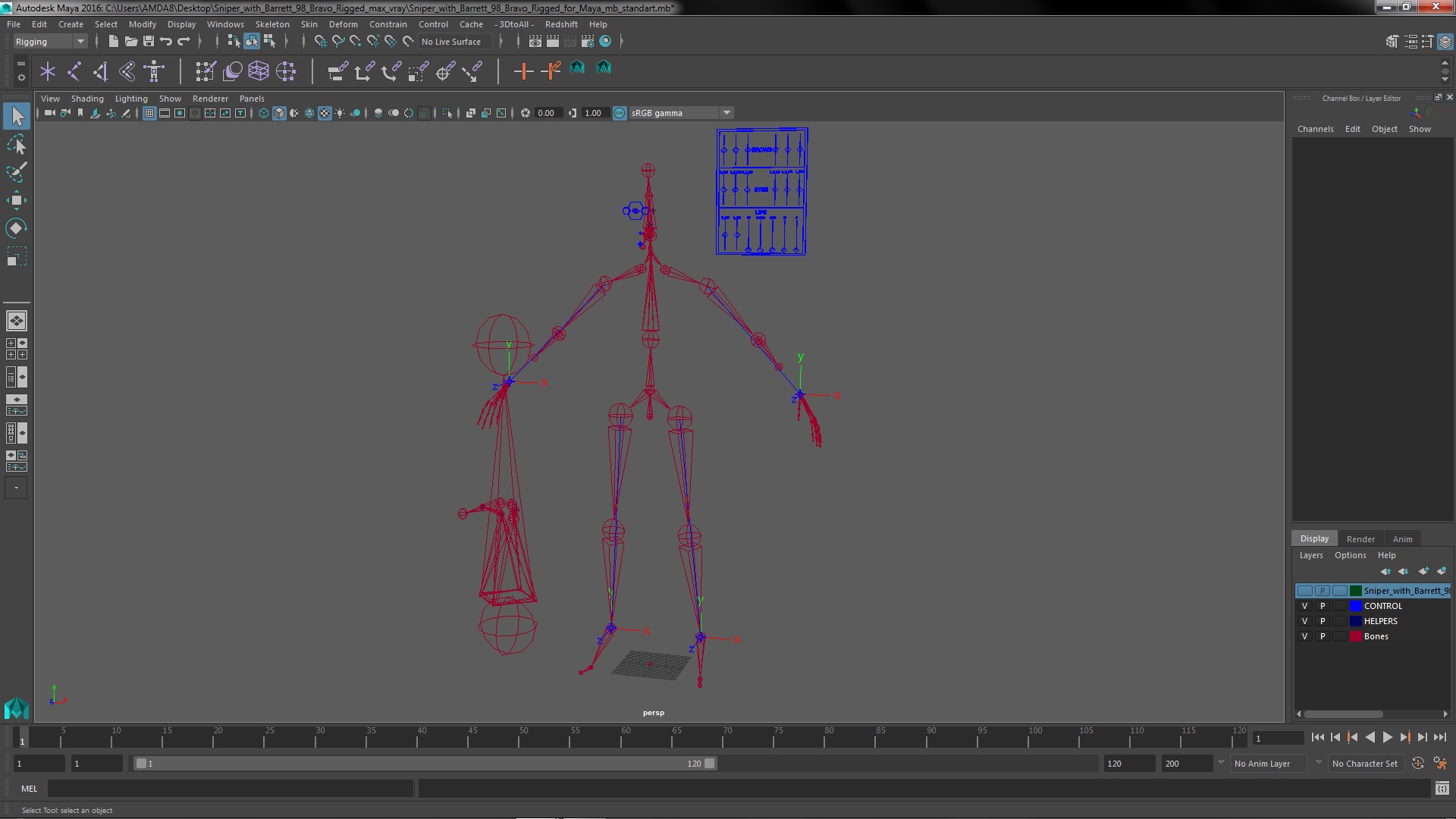This screenshot has width=1456, height=819.
Task: Open the shelf tab options menu
Action: [20, 64]
